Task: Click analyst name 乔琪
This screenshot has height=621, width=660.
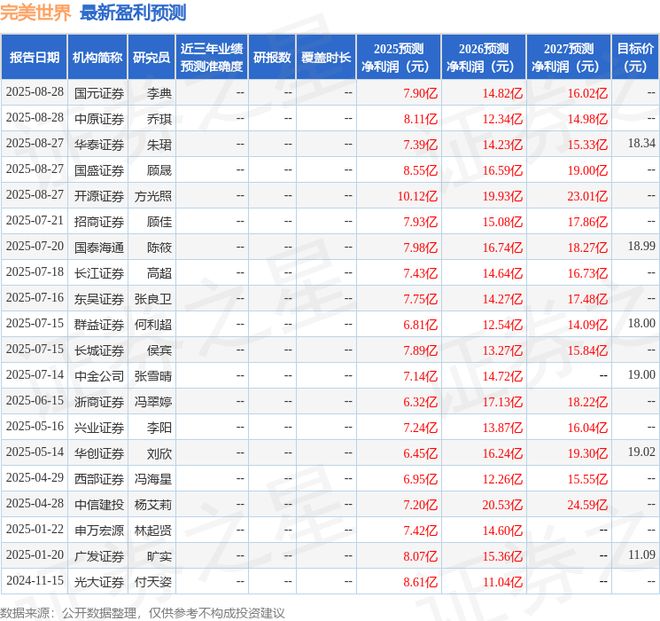Action: [x=159, y=119]
